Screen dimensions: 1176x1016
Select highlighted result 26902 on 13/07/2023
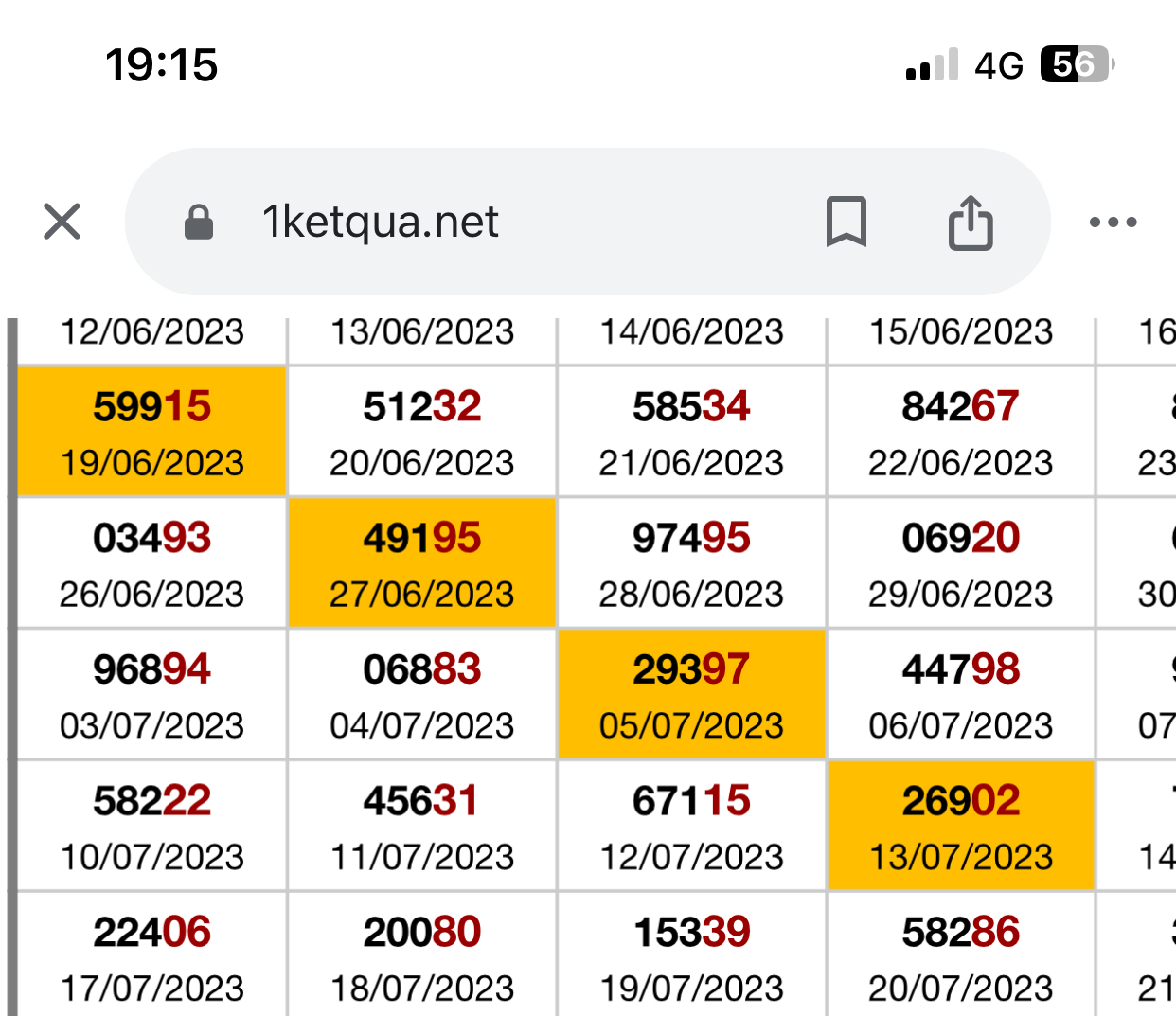(x=960, y=827)
